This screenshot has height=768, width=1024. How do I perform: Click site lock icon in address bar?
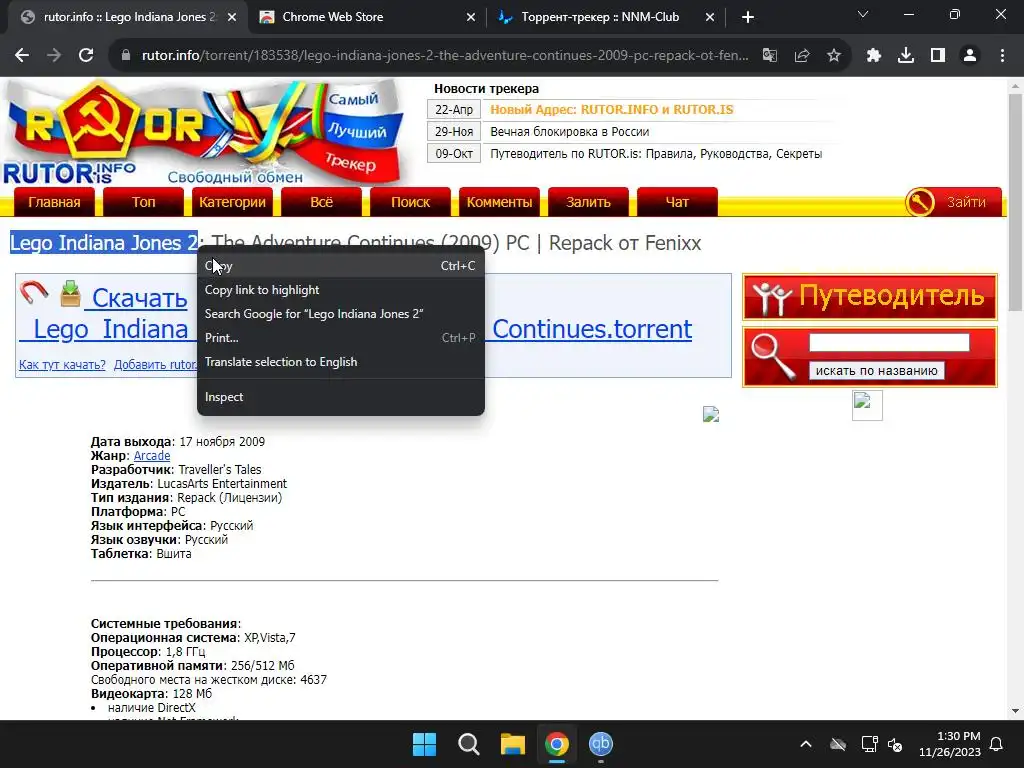coord(127,56)
